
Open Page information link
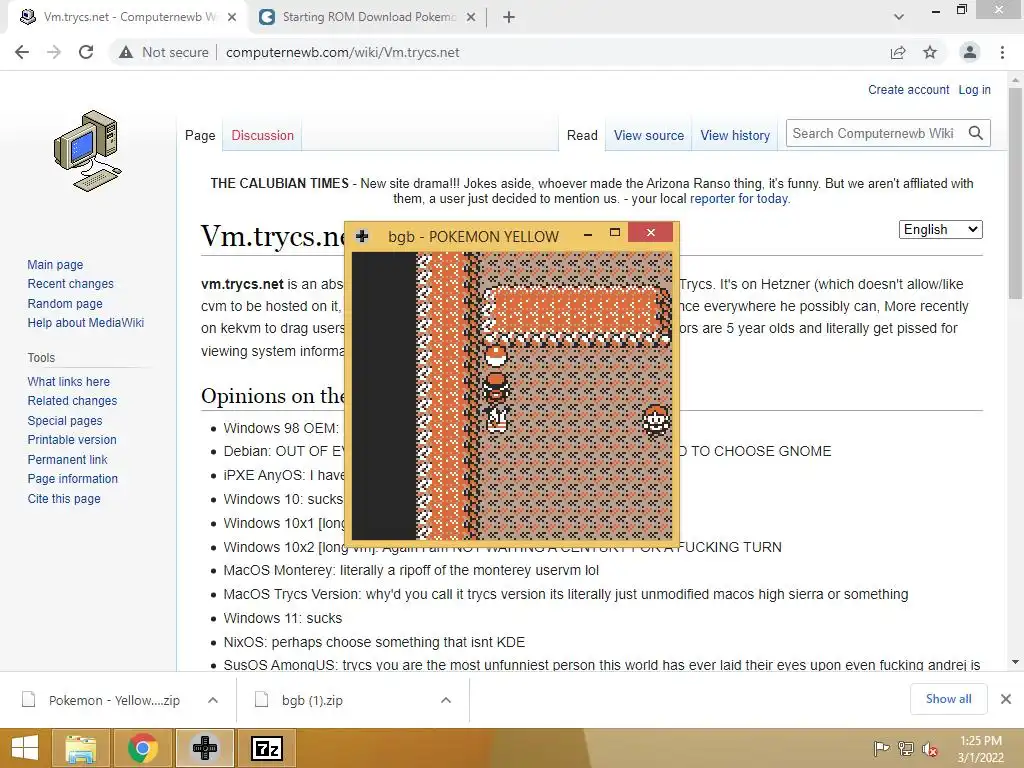pyautogui.click(x=72, y=479)
